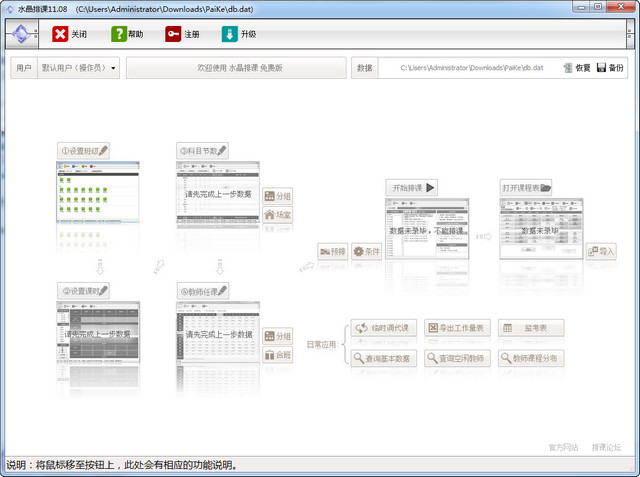Open the 条件 gear settings
Image resolution: width=640 pixels, height=477 pixels.
click(366, 252)
